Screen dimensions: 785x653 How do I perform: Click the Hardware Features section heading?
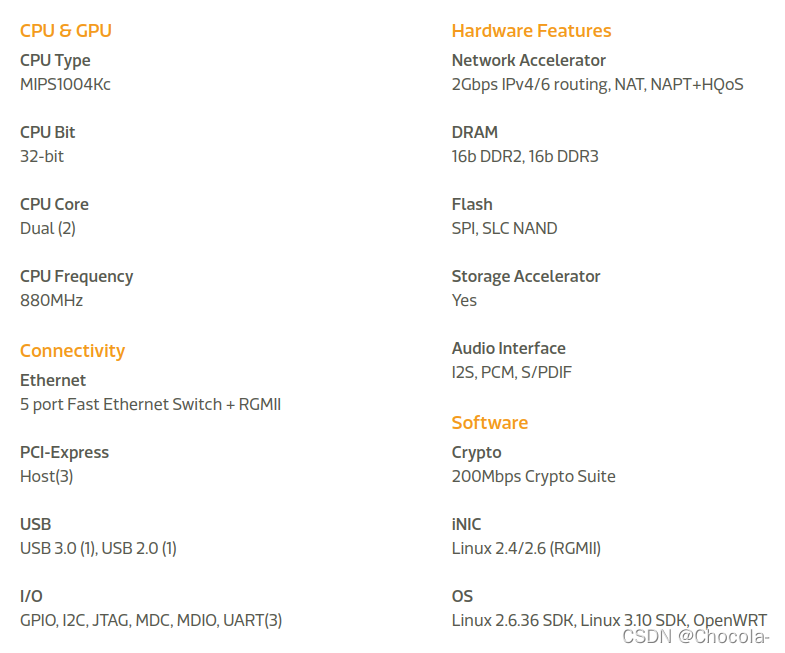pos(531,31)
